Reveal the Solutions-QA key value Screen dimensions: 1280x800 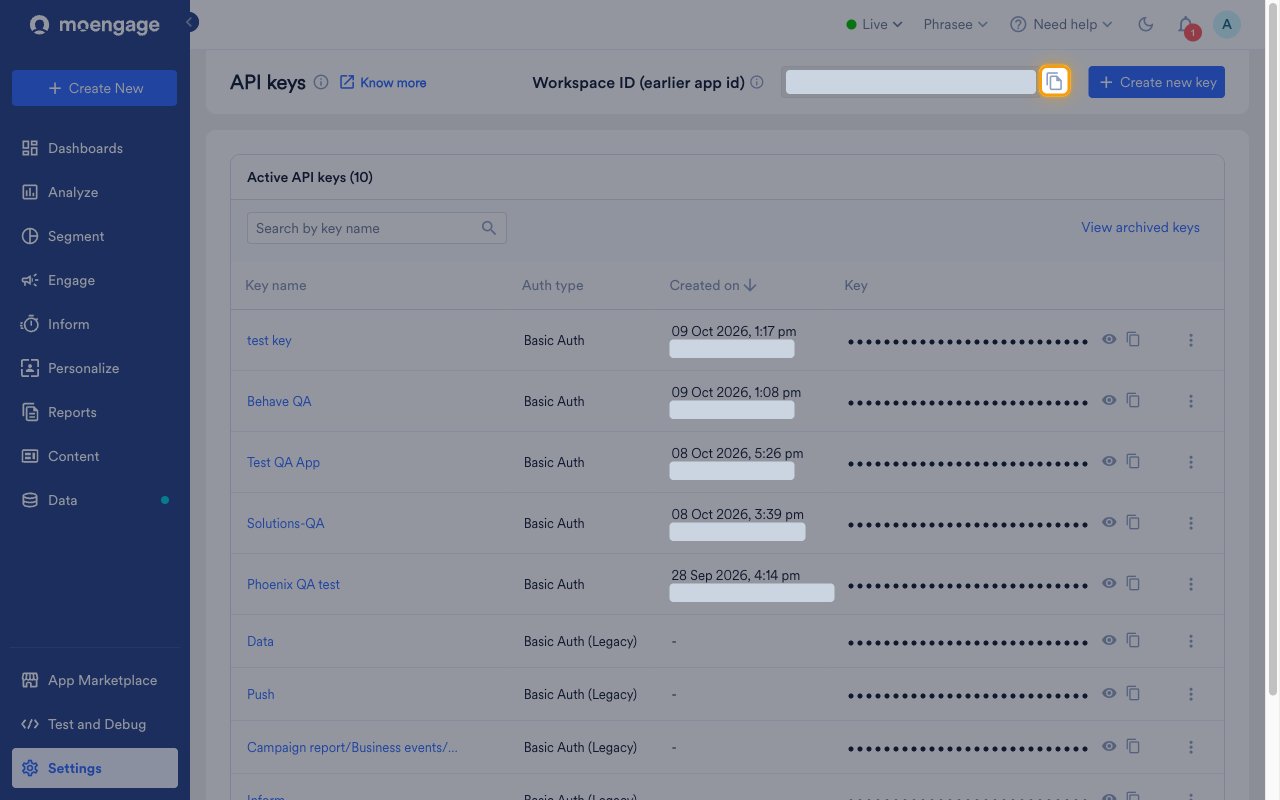1109,523
